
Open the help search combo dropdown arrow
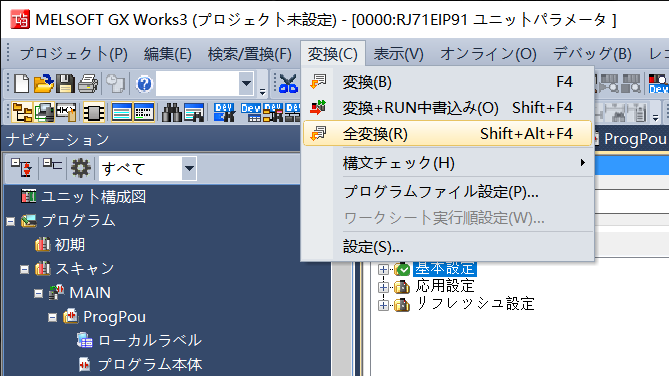coord(246,84)
